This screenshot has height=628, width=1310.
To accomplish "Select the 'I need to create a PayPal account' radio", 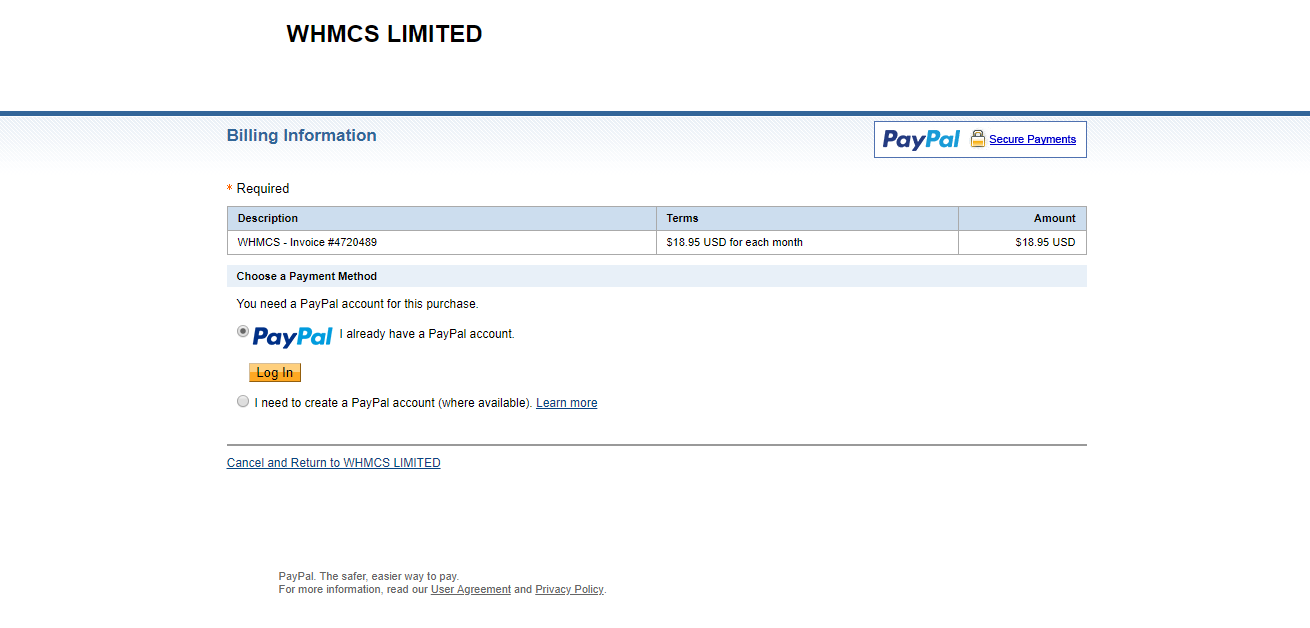I will pyautogui.click(x=243, y=401).
